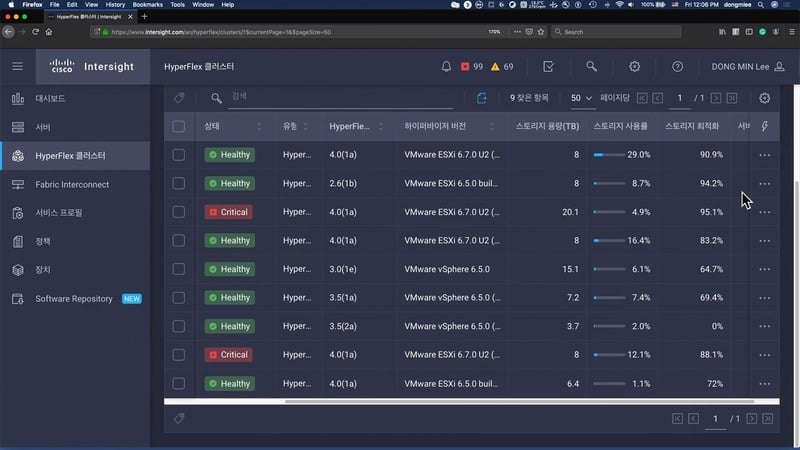The height and width of the screenshot is (450, 800).
Task: Open actions menu for 20.1 TB row
Action: [x=764, y=212]
